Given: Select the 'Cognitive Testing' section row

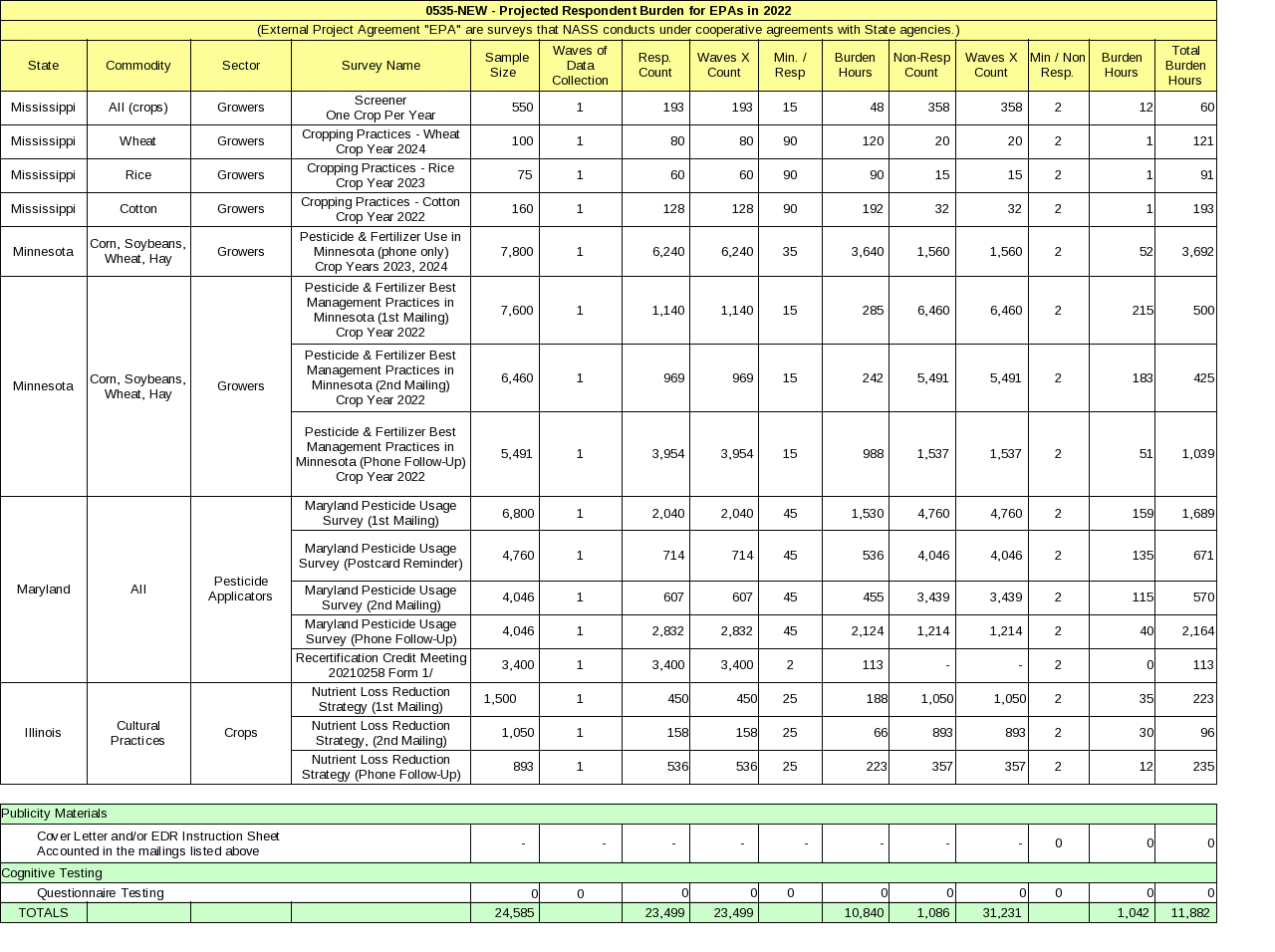Looking at the screenshot, I should (608, 873).
